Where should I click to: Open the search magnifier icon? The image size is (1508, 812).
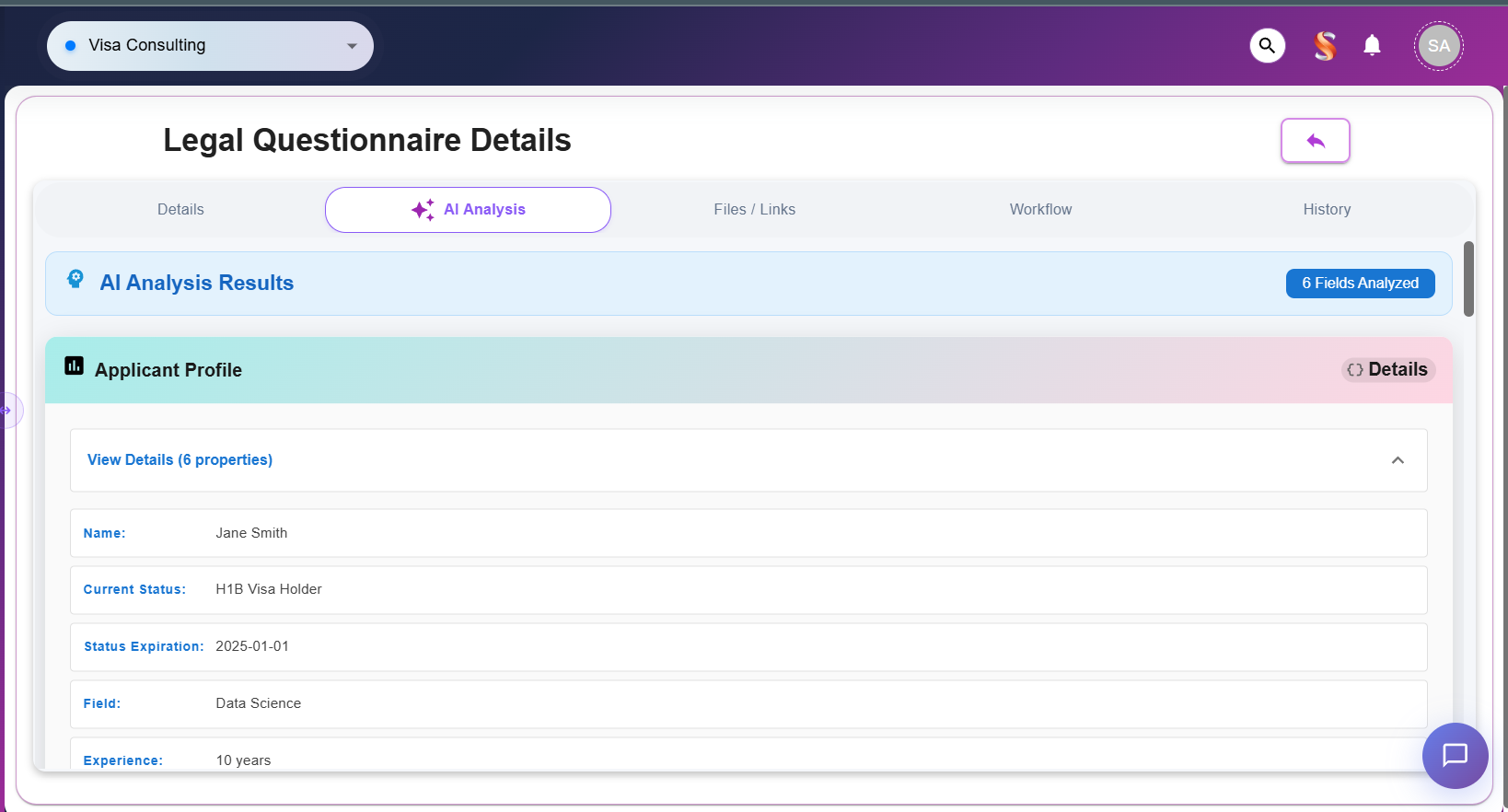click(1267, 45)
